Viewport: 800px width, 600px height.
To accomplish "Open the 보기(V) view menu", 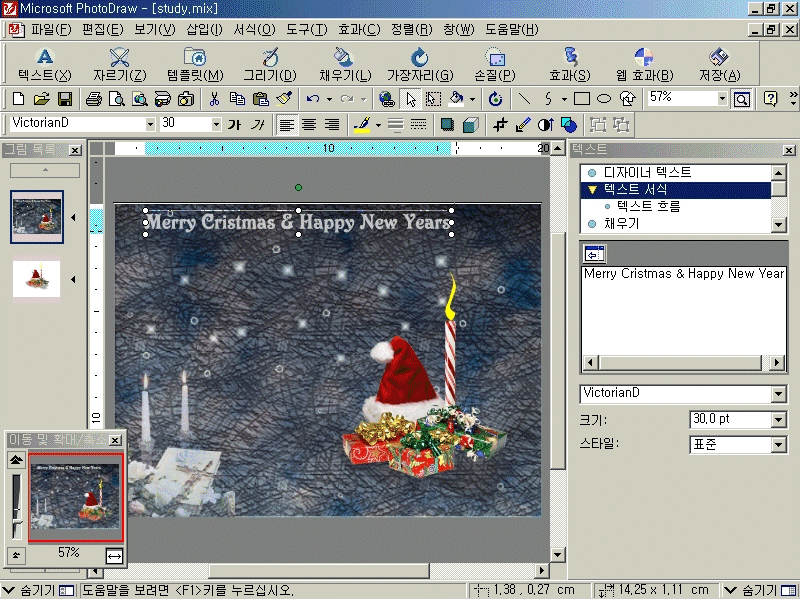I will pos(155,30).
